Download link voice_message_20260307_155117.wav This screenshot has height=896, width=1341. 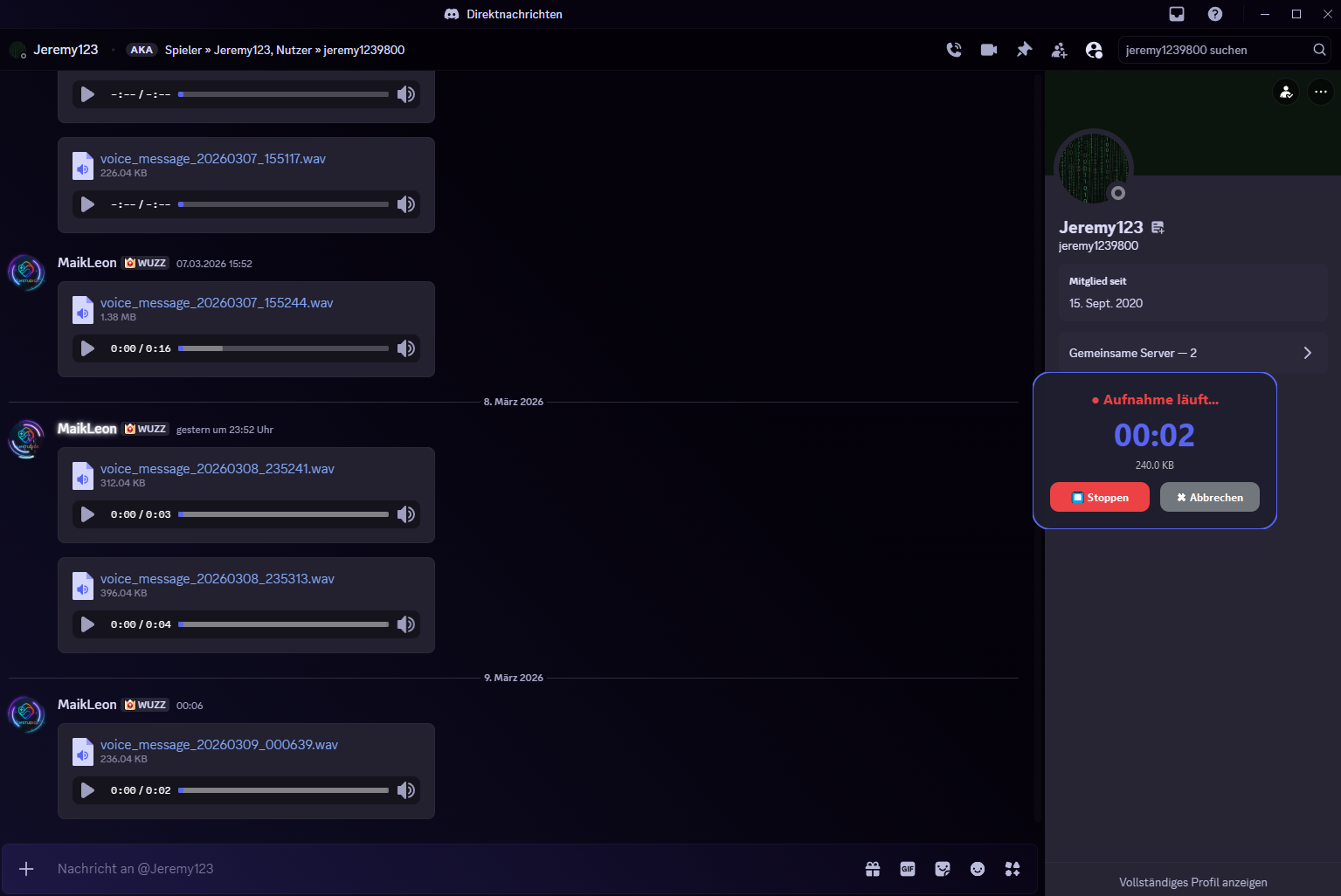[x=213, y=159]
